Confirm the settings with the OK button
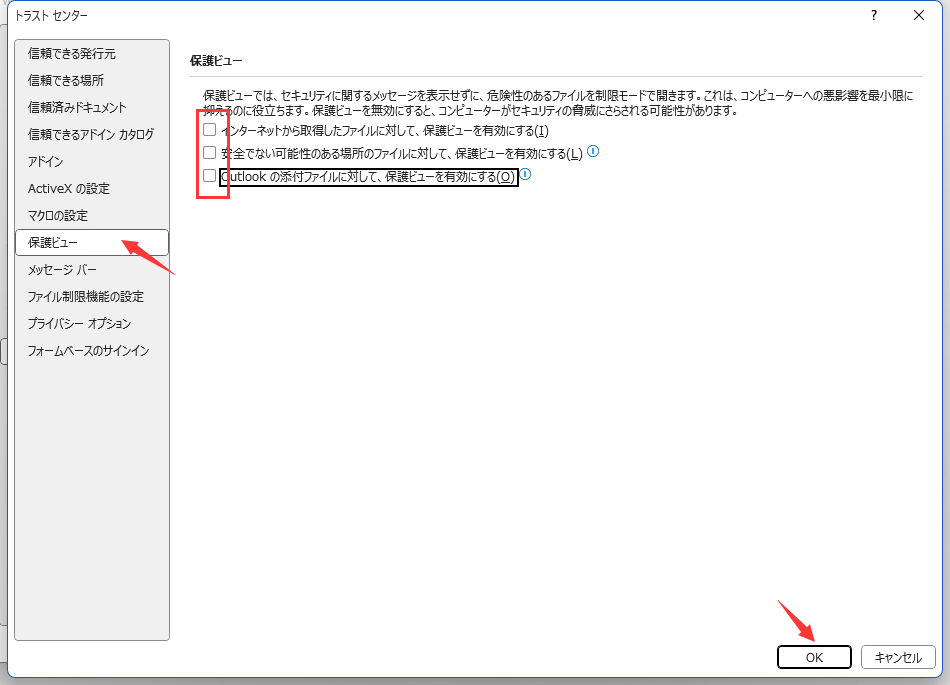The width and height of the screenshot is (950, 685). click(814, 657)
